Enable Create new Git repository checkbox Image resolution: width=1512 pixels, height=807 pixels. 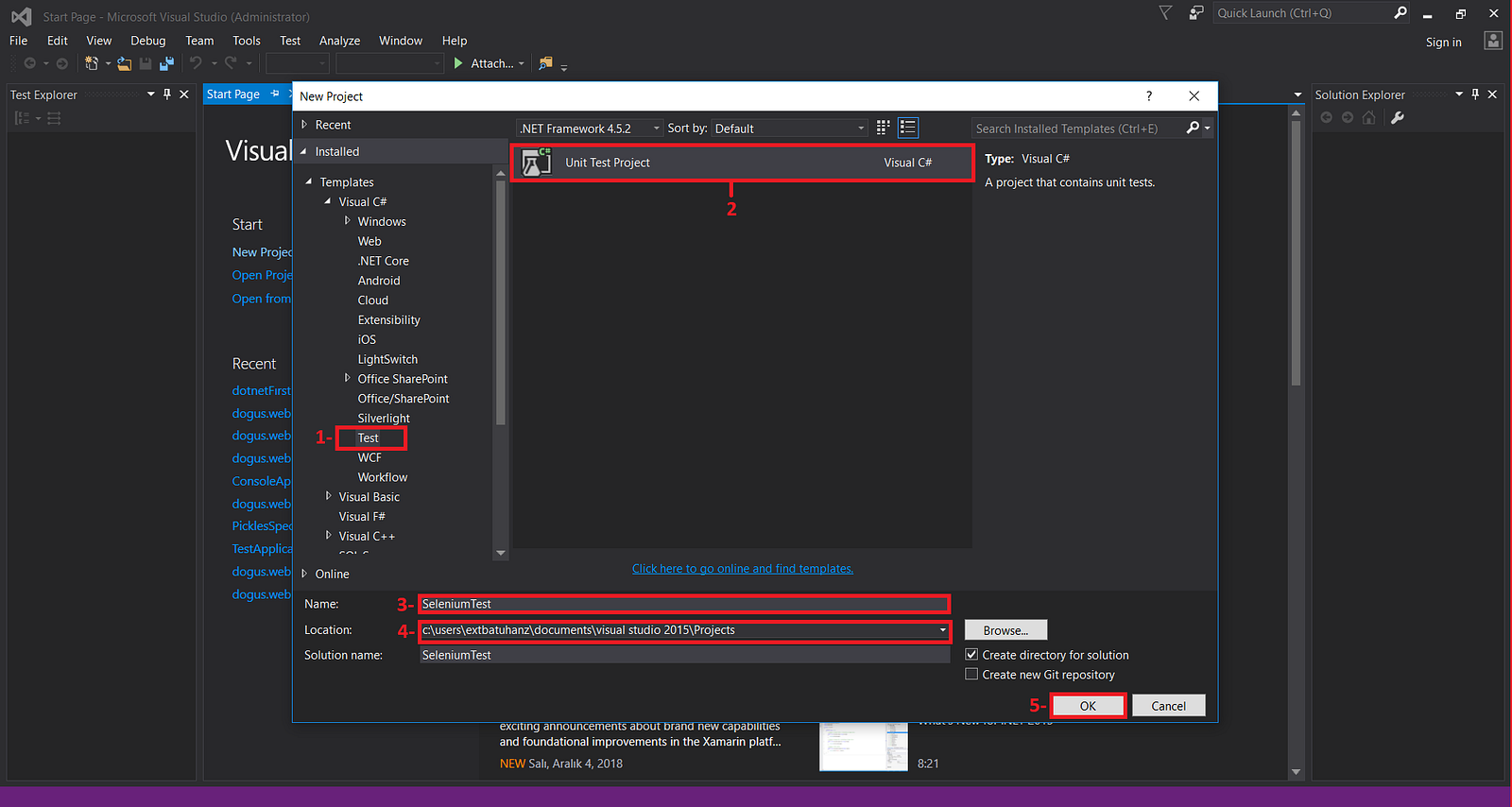tap(971, 675)
